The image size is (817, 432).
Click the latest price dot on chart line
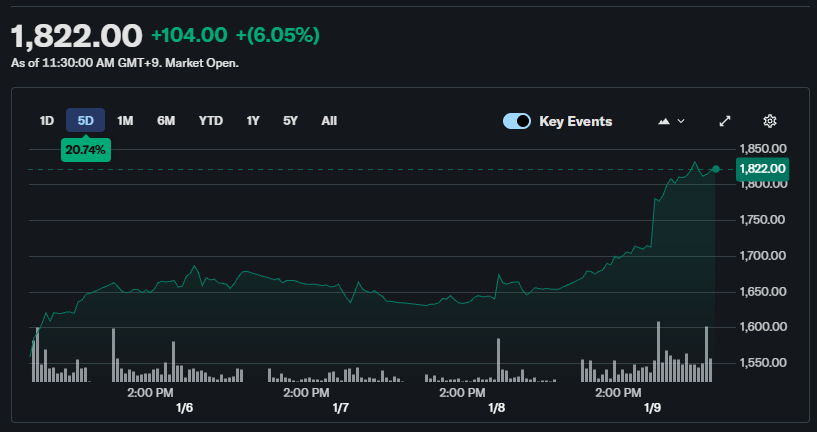pos(716,169)
